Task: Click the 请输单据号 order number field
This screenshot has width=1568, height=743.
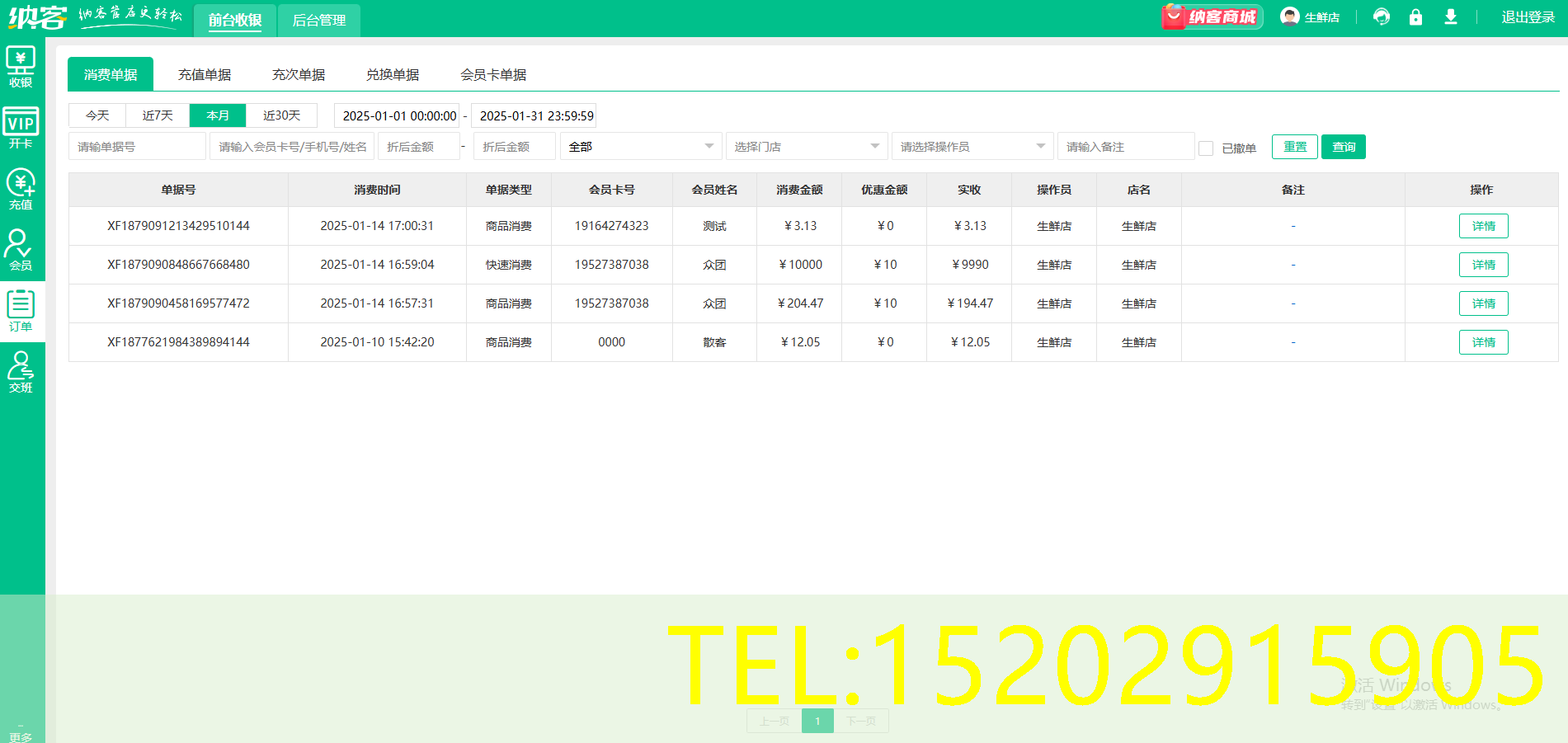Action: click(x=137, y=147)
